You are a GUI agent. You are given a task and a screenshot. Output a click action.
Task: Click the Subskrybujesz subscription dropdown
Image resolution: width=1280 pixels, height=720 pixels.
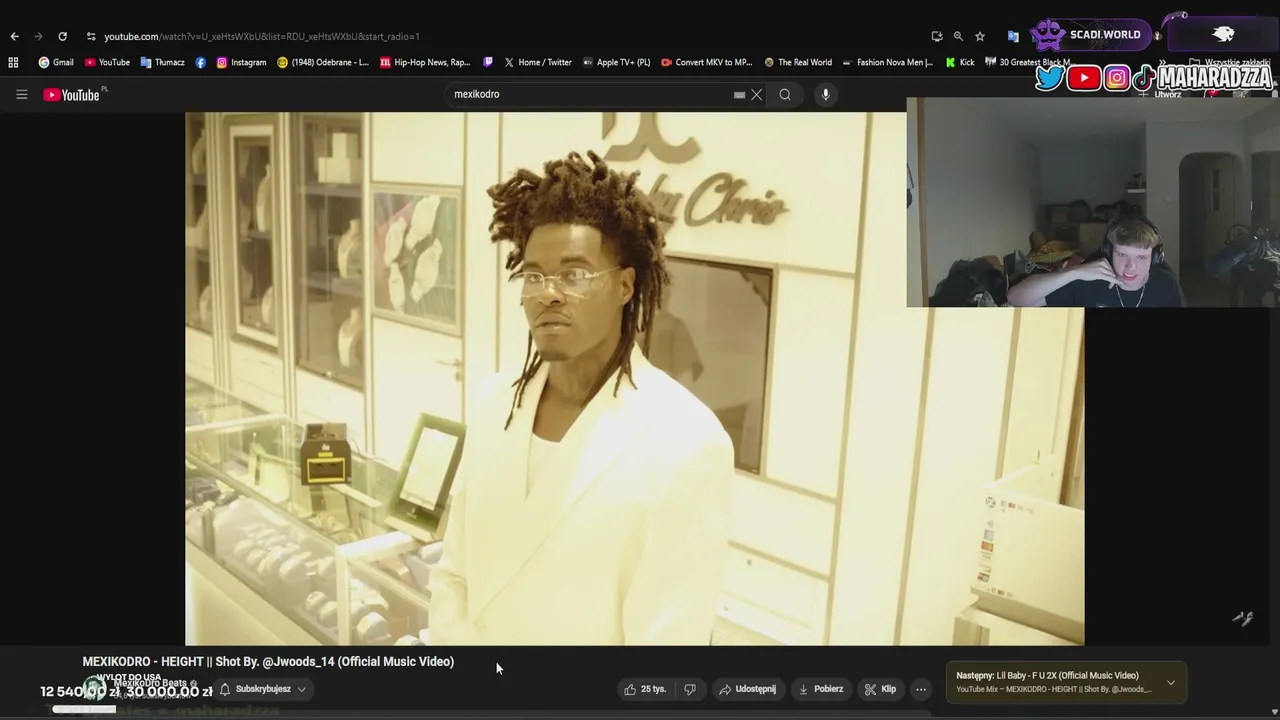[x=262, y=689]
